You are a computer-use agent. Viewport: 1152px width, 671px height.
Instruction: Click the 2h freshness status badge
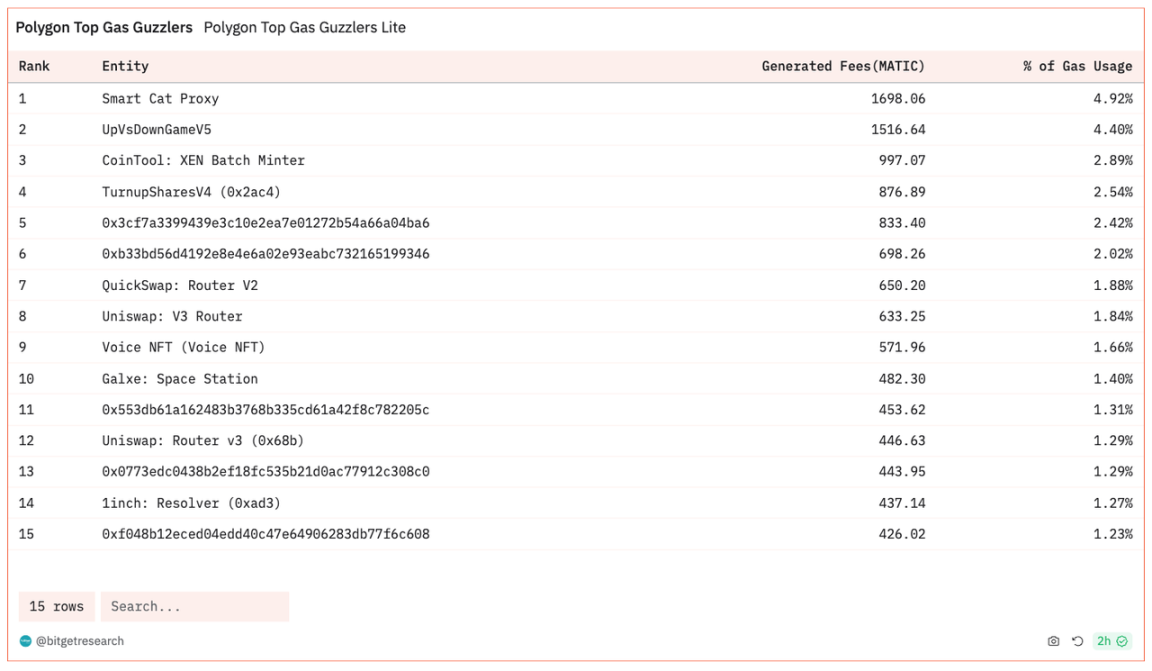tap(1112, 641)
